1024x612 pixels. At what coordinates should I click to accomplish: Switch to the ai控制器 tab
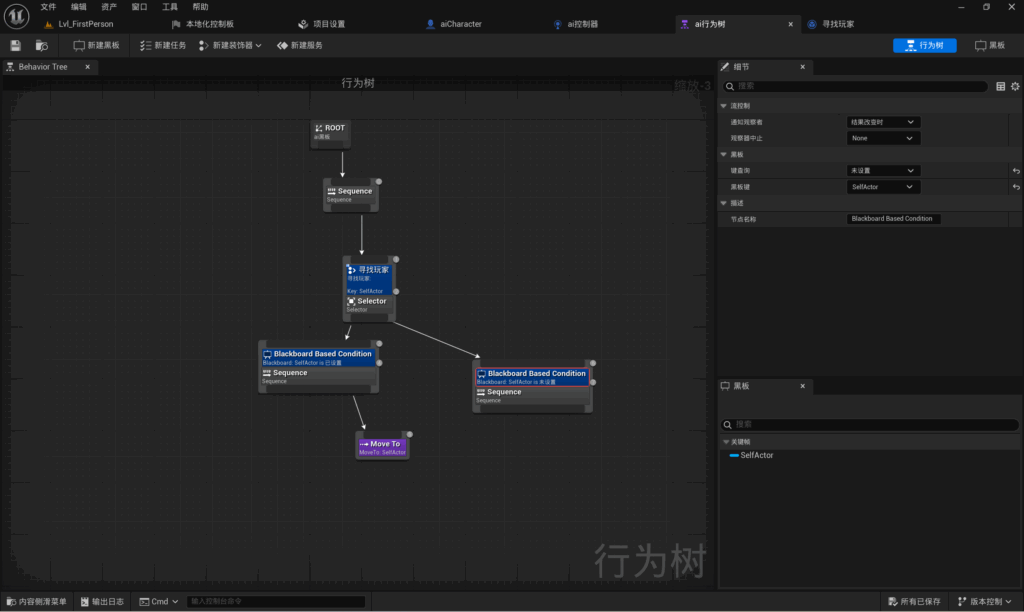(x=582, y=24)
